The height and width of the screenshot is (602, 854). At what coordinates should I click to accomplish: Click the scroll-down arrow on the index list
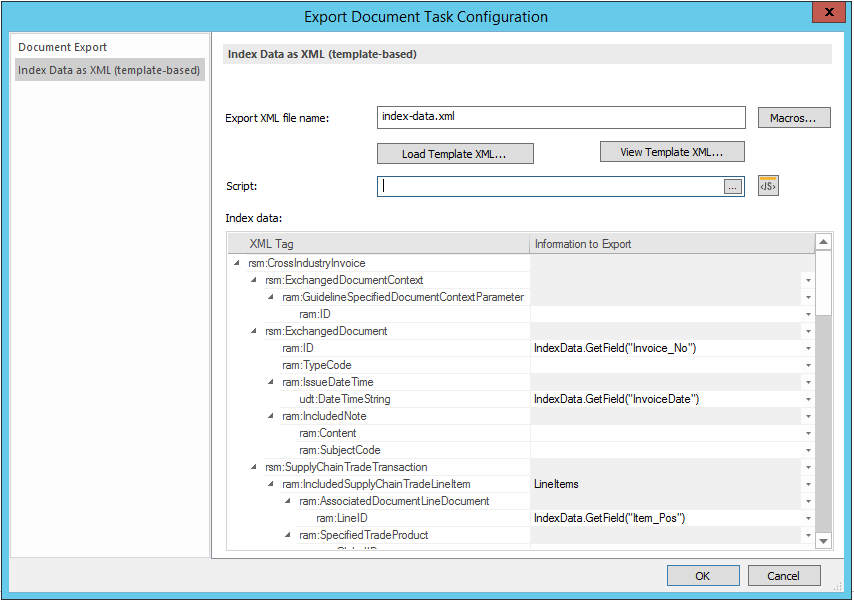pyautogui.click(x=823, y=539)
